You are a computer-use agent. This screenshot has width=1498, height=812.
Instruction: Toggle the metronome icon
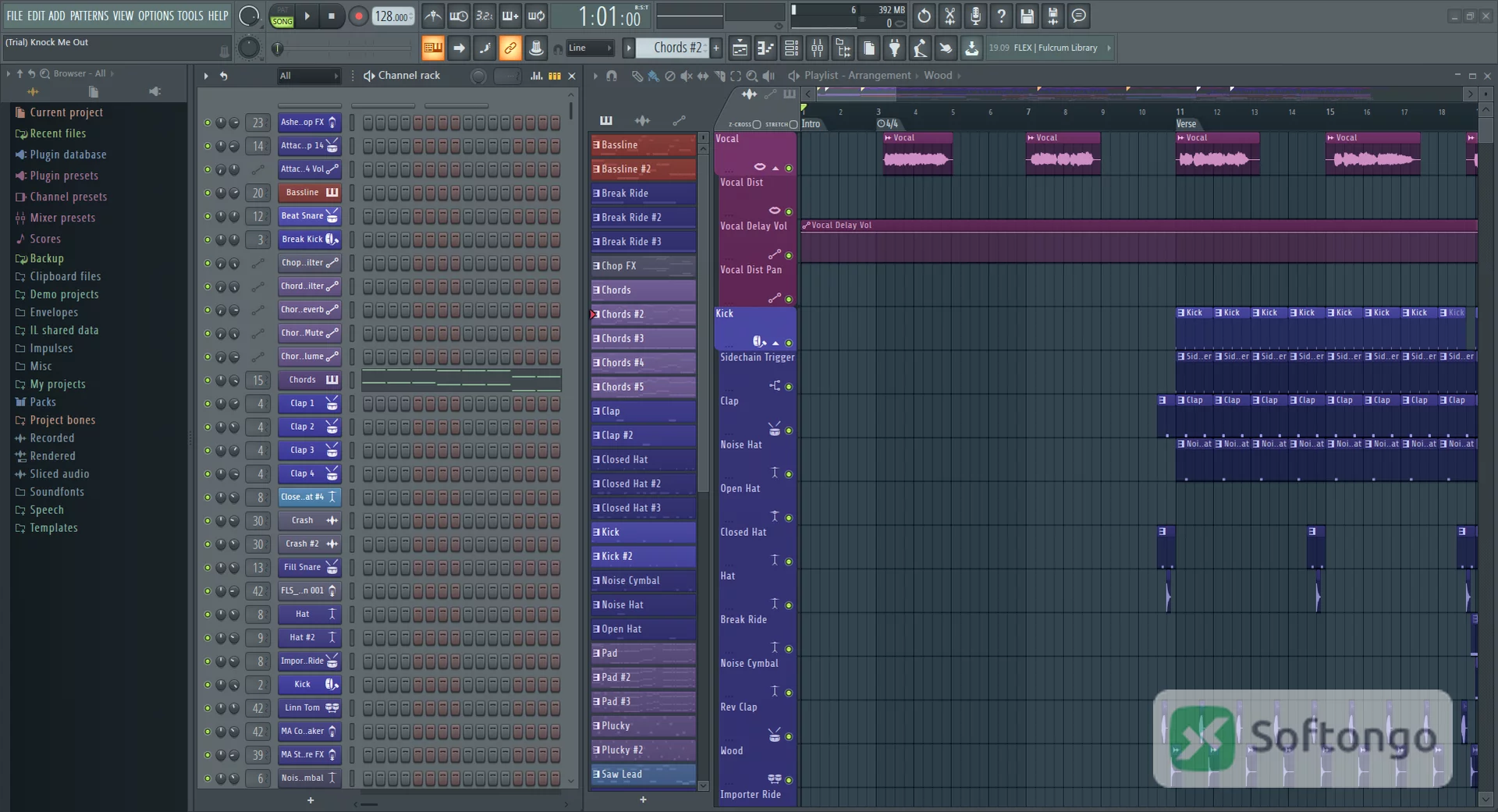click(x=433, y=16)
